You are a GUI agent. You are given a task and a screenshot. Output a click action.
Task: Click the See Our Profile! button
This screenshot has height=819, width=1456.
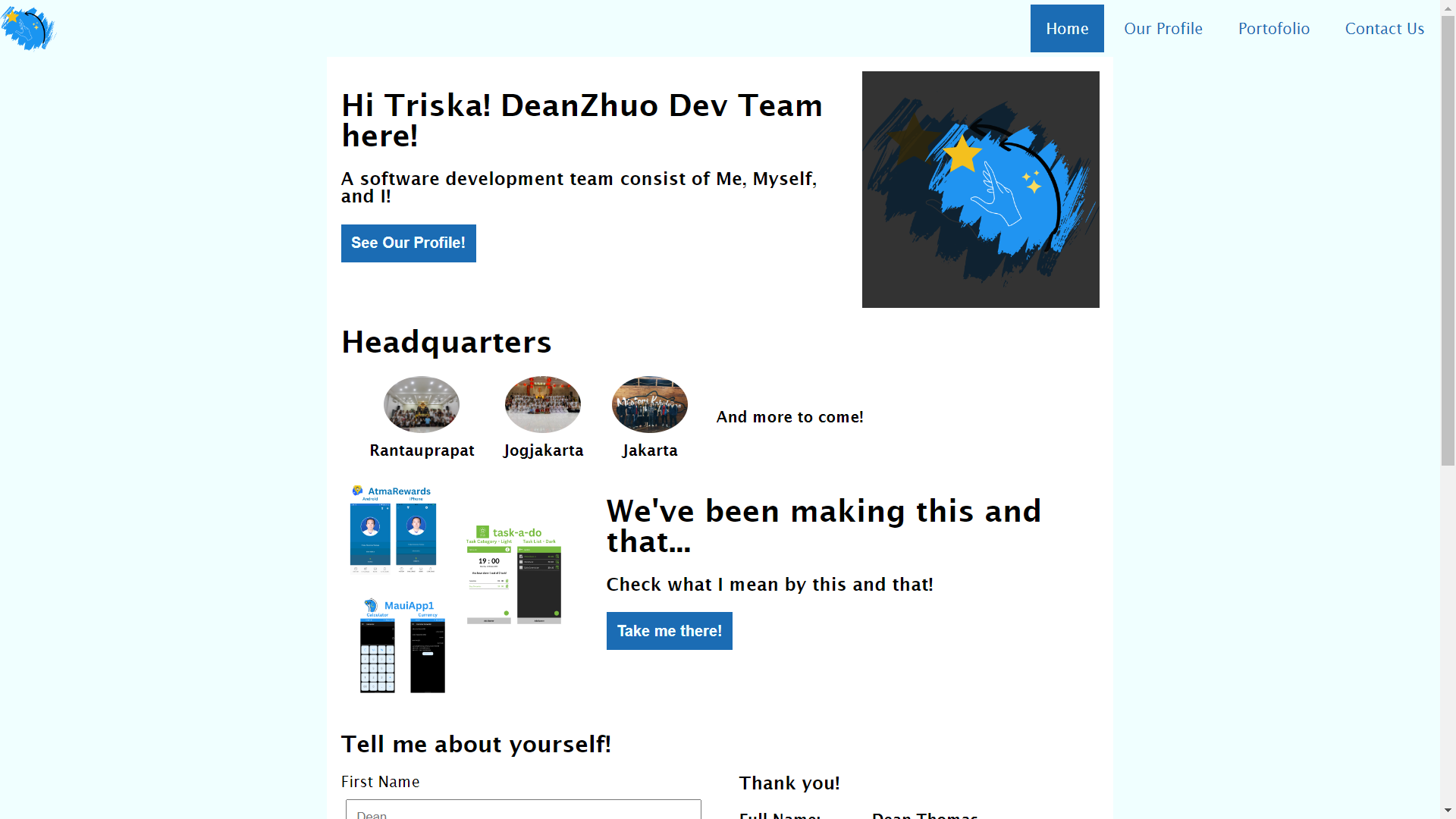409,243
